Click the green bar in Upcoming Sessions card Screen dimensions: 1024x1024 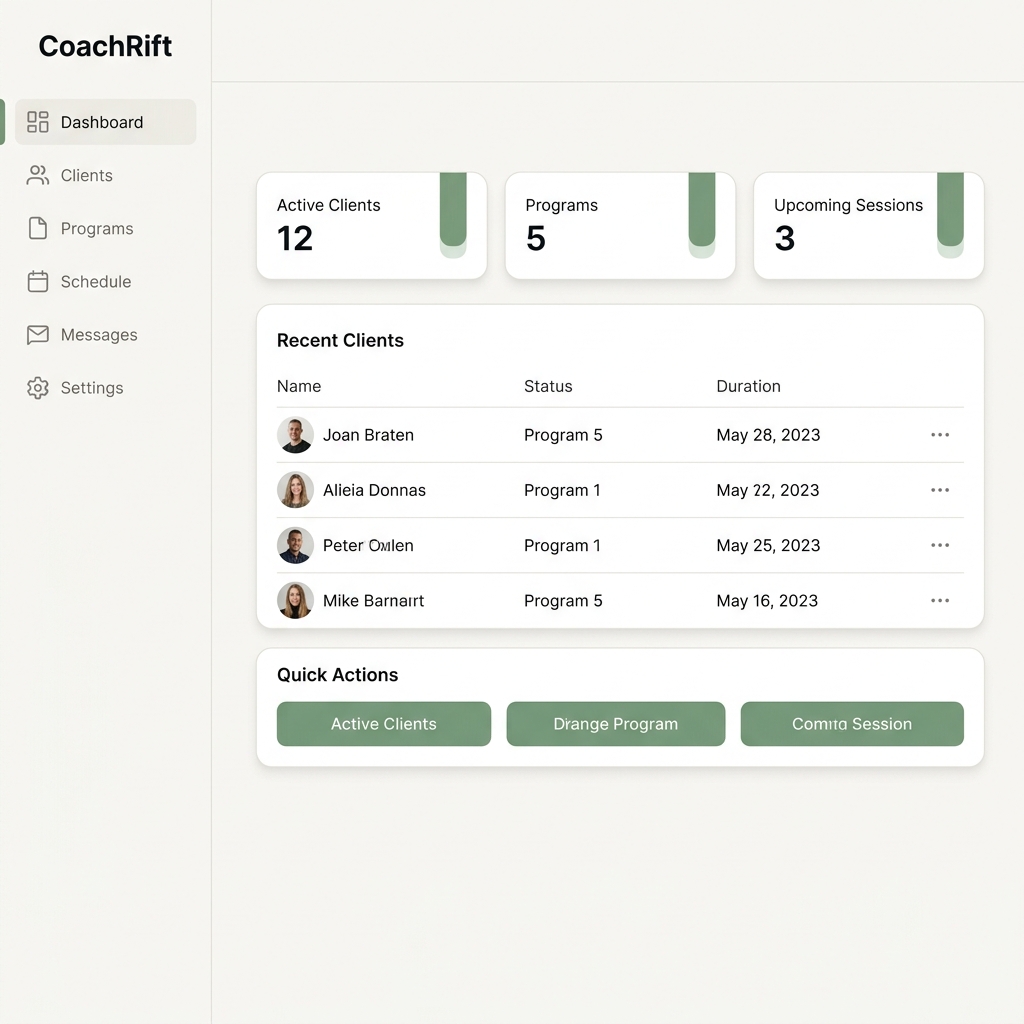tap(950, 210)
